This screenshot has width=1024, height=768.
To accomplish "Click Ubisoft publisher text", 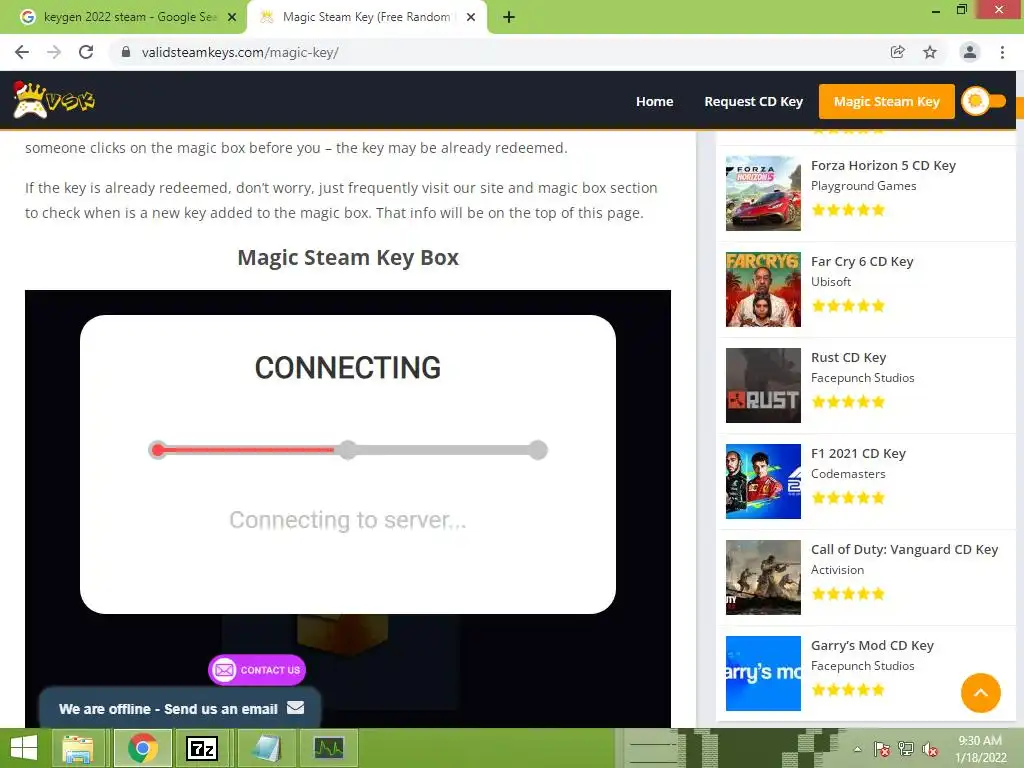I will click(x=831, y=282).
